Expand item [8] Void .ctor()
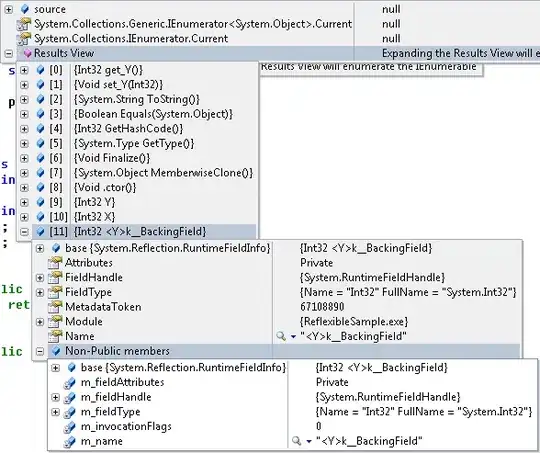The width and height of the screenshot is (540, 453). tap(24, 188)
